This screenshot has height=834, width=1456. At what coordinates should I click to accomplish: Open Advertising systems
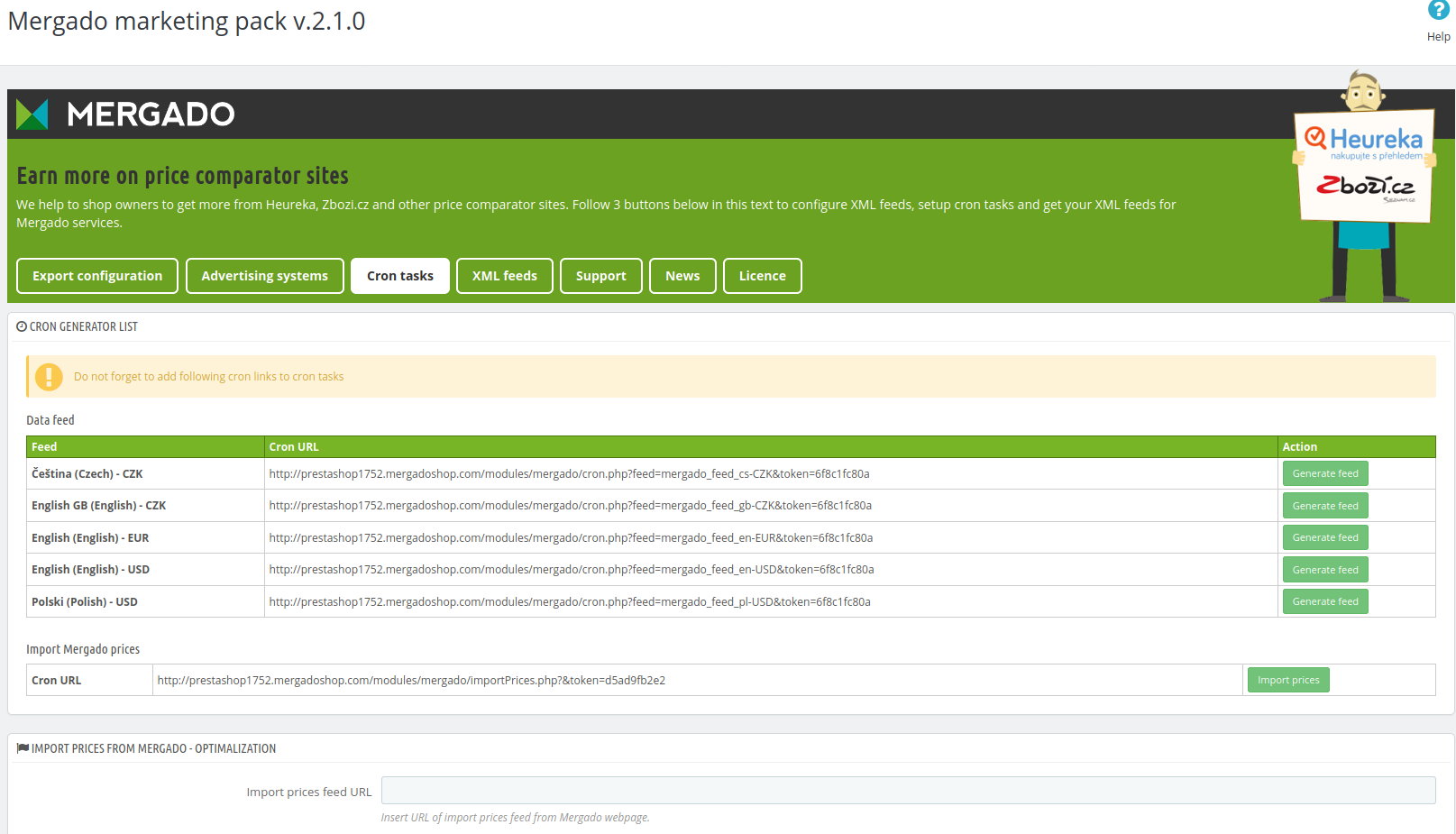[264, 275]
